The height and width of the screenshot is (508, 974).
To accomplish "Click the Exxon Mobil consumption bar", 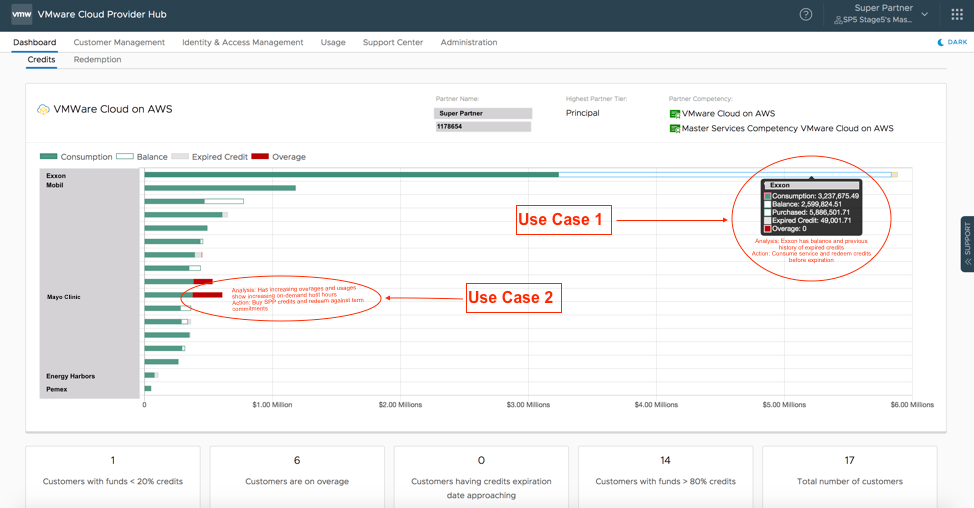I will tap(350, 174).
